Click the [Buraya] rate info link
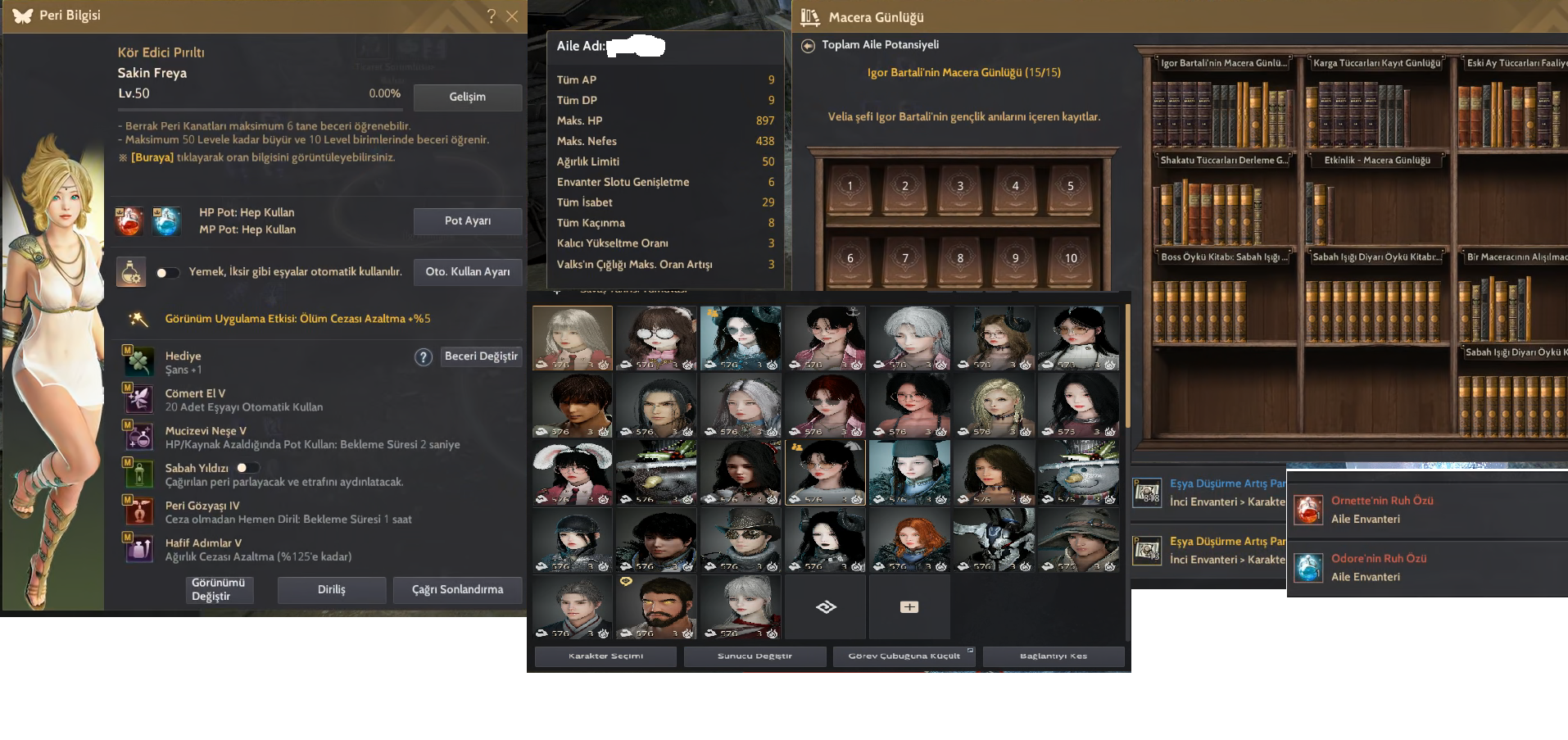This screenshot has width=1568, height=740. coord(152,157)
